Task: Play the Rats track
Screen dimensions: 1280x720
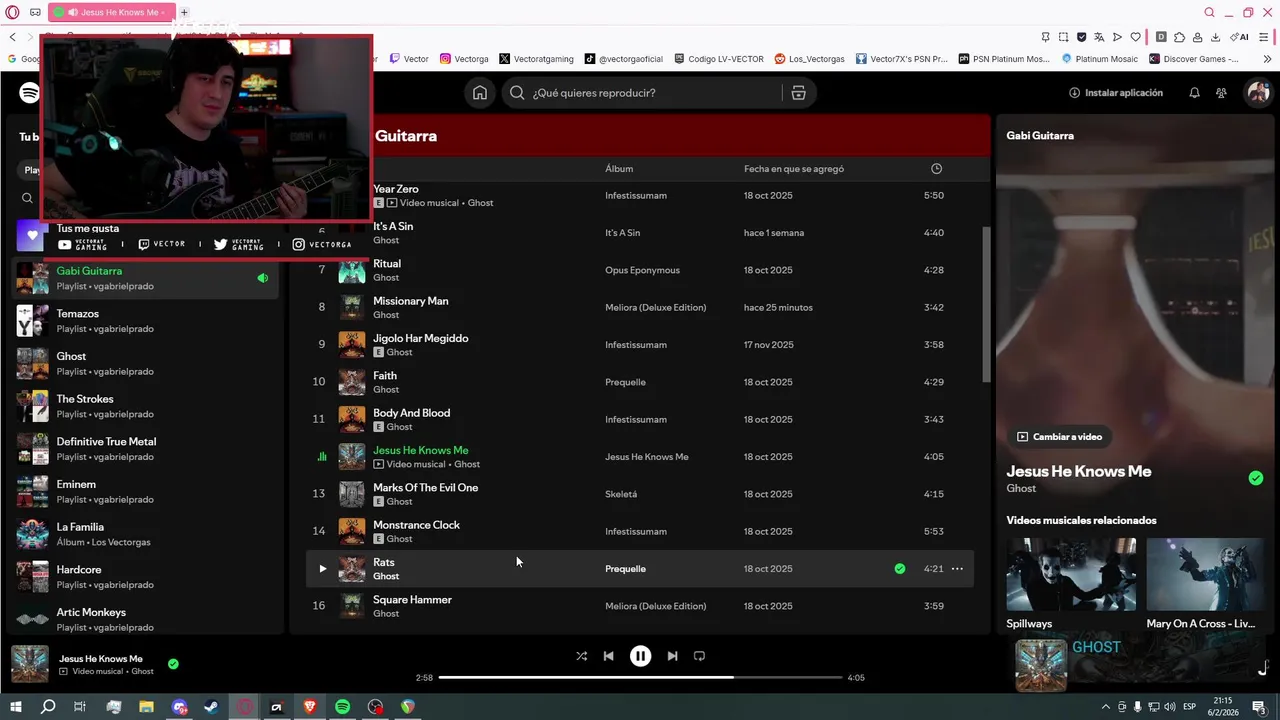Action: click(322, 569)
